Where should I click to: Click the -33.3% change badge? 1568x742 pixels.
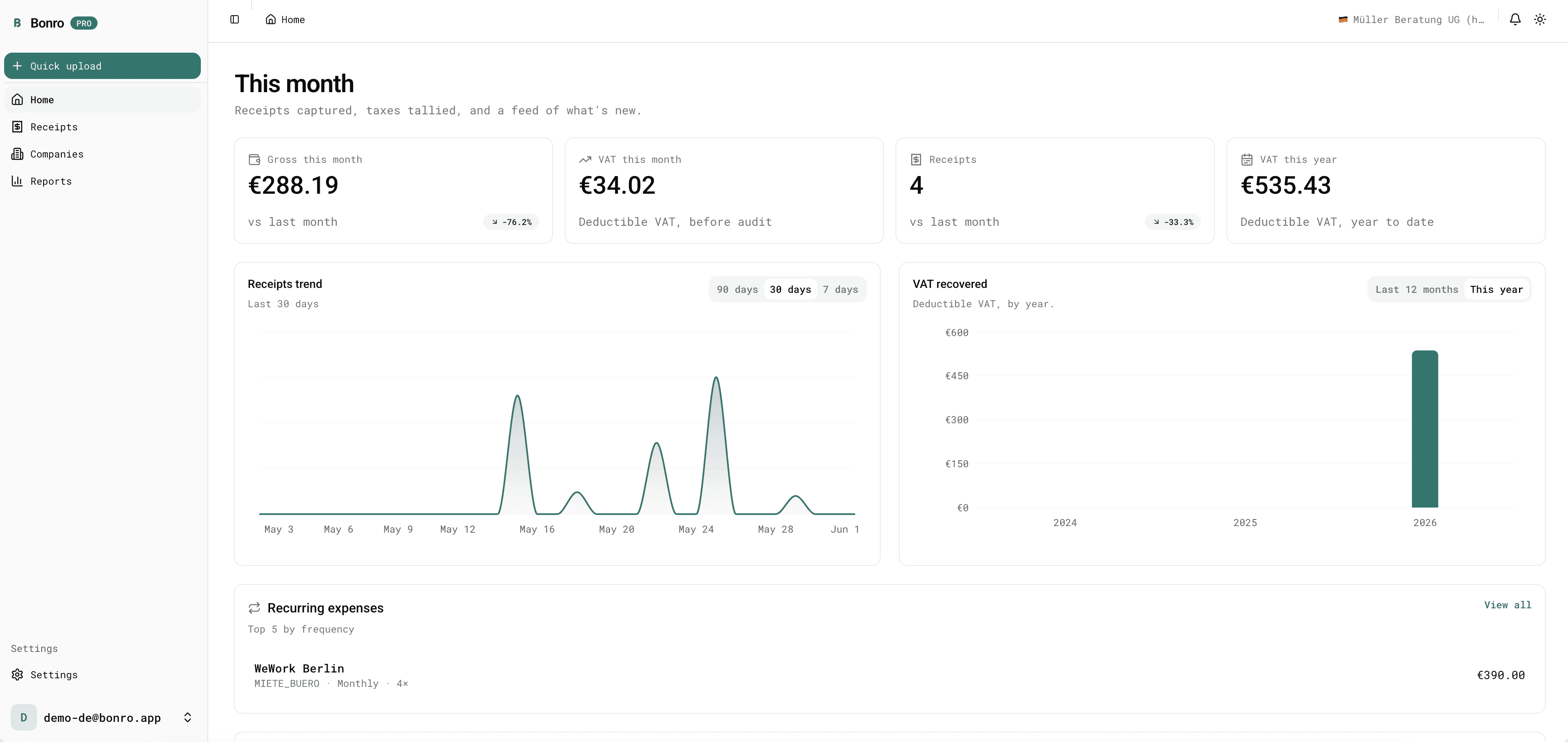[1173, 222]
